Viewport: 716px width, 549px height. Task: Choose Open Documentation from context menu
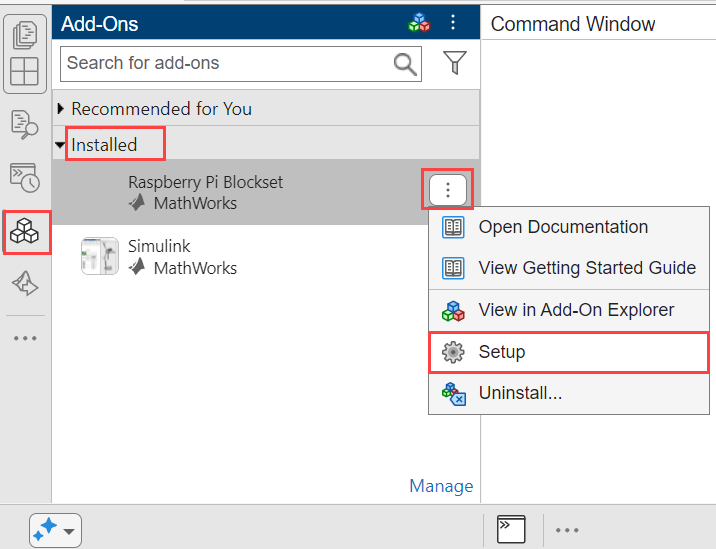coord(569,227)
